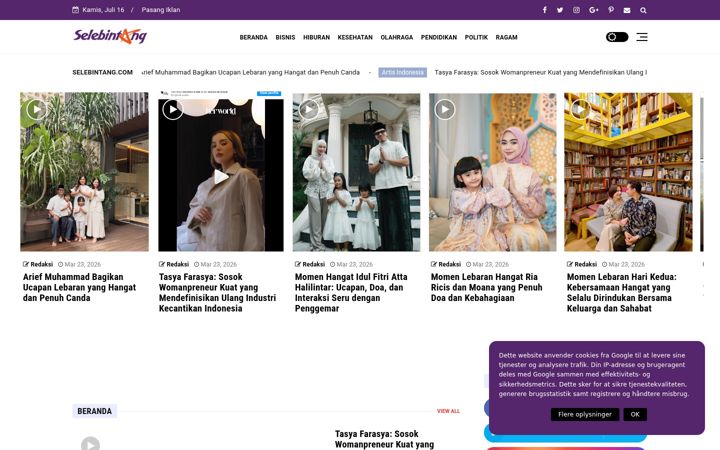Open the Olahraga menu item
Viewport: 720px width, 450px height.
click(x=397, y=37)
